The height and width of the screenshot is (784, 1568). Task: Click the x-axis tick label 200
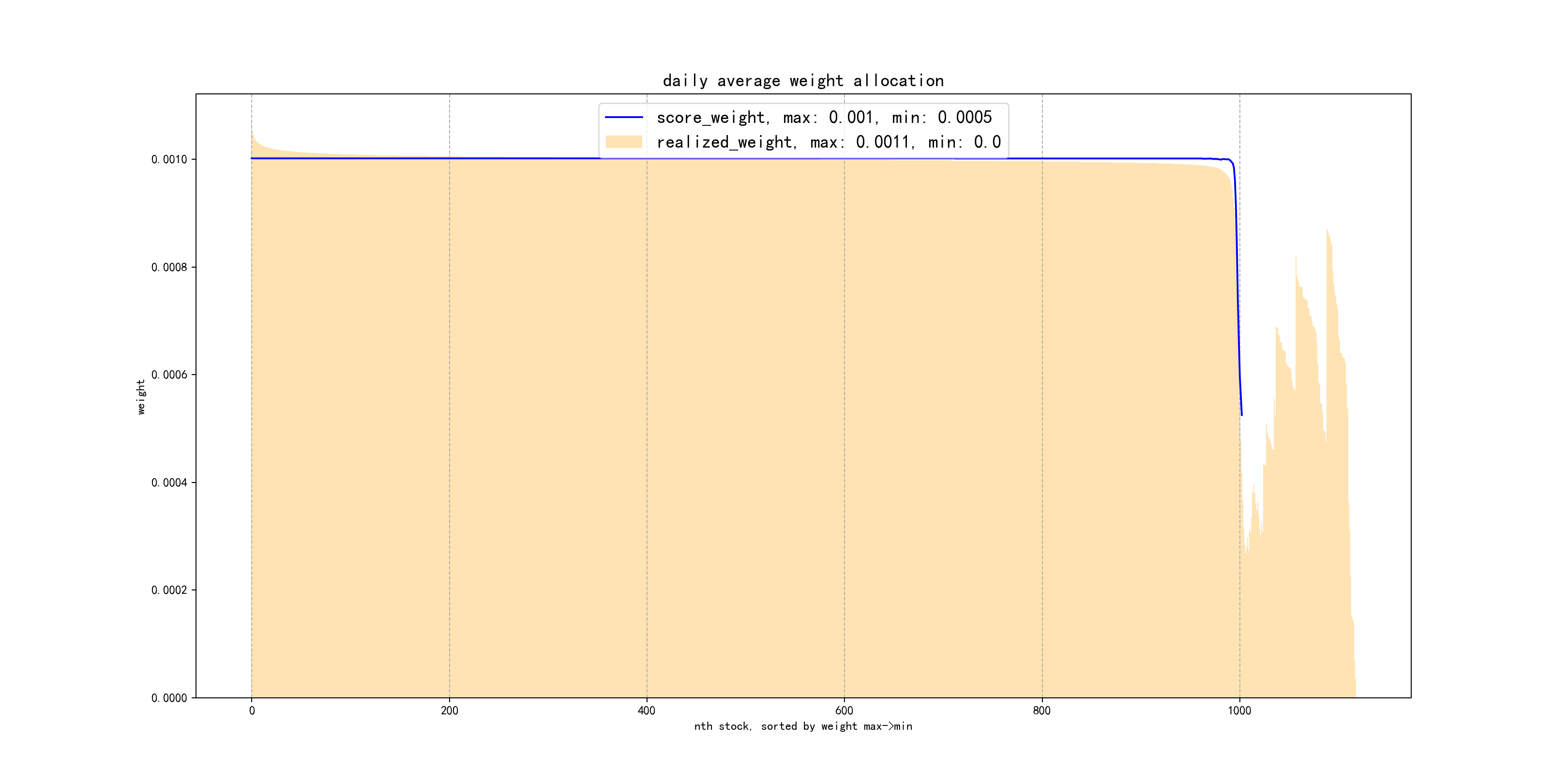point(449,710)
